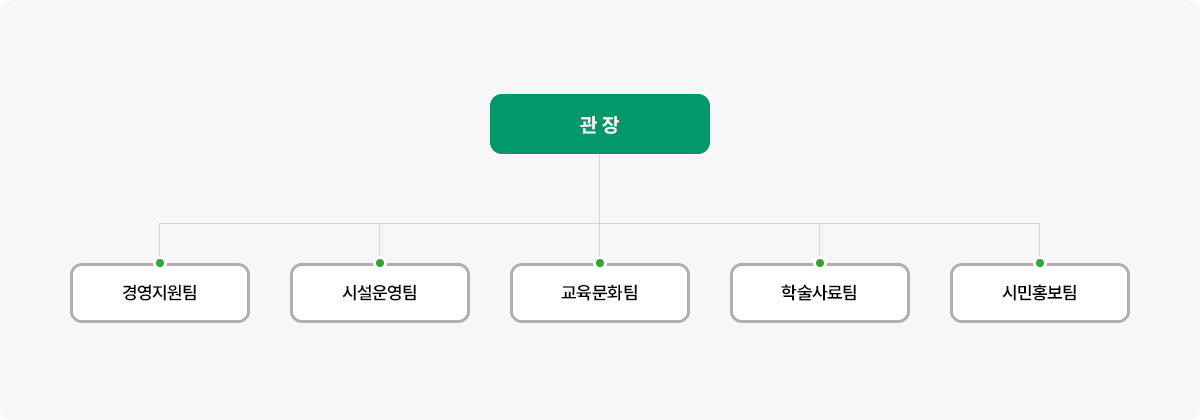Click horizontal connector between 경영지원팀 and 시설운영팀 branches
Viewport: 1200px width, 420px height.
pyautogui.click(x=270, y=224)
